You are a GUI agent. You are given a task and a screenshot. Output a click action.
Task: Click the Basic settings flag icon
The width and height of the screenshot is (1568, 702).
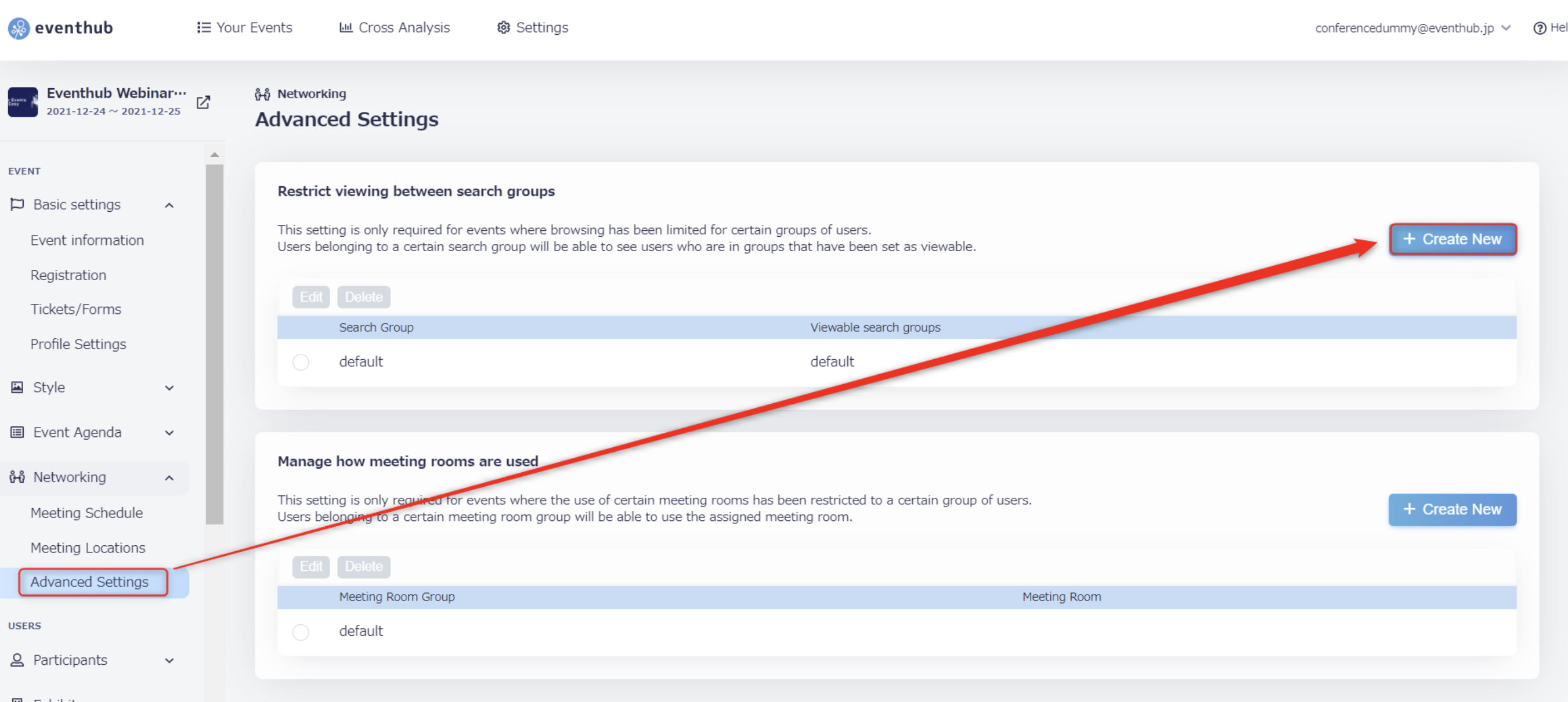pos(17,204)
